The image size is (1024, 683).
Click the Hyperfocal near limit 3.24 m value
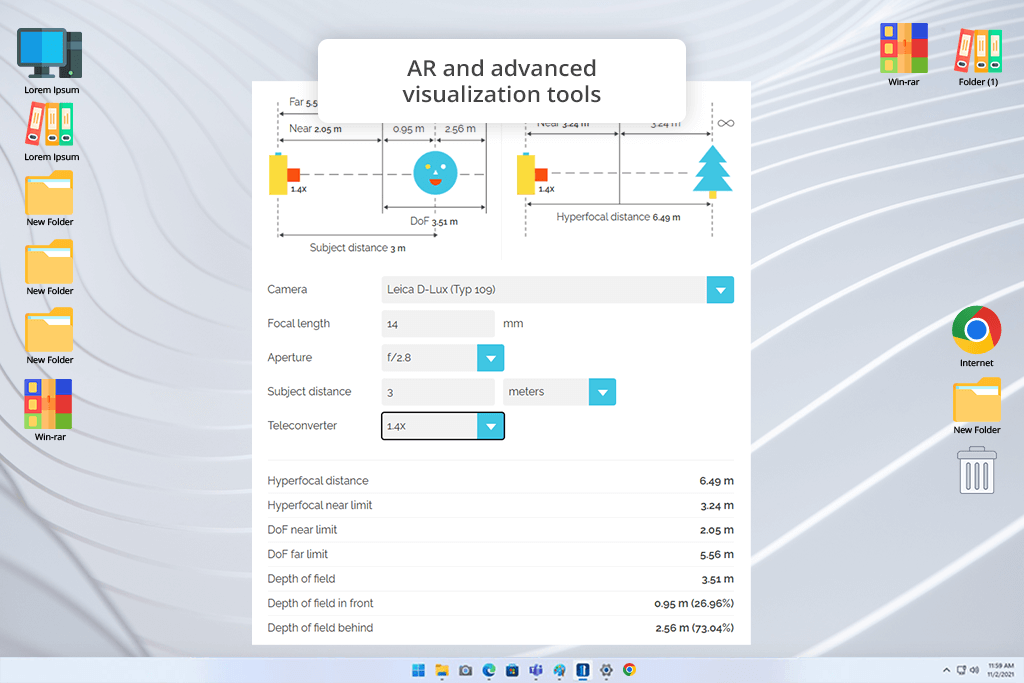[716, 506]
